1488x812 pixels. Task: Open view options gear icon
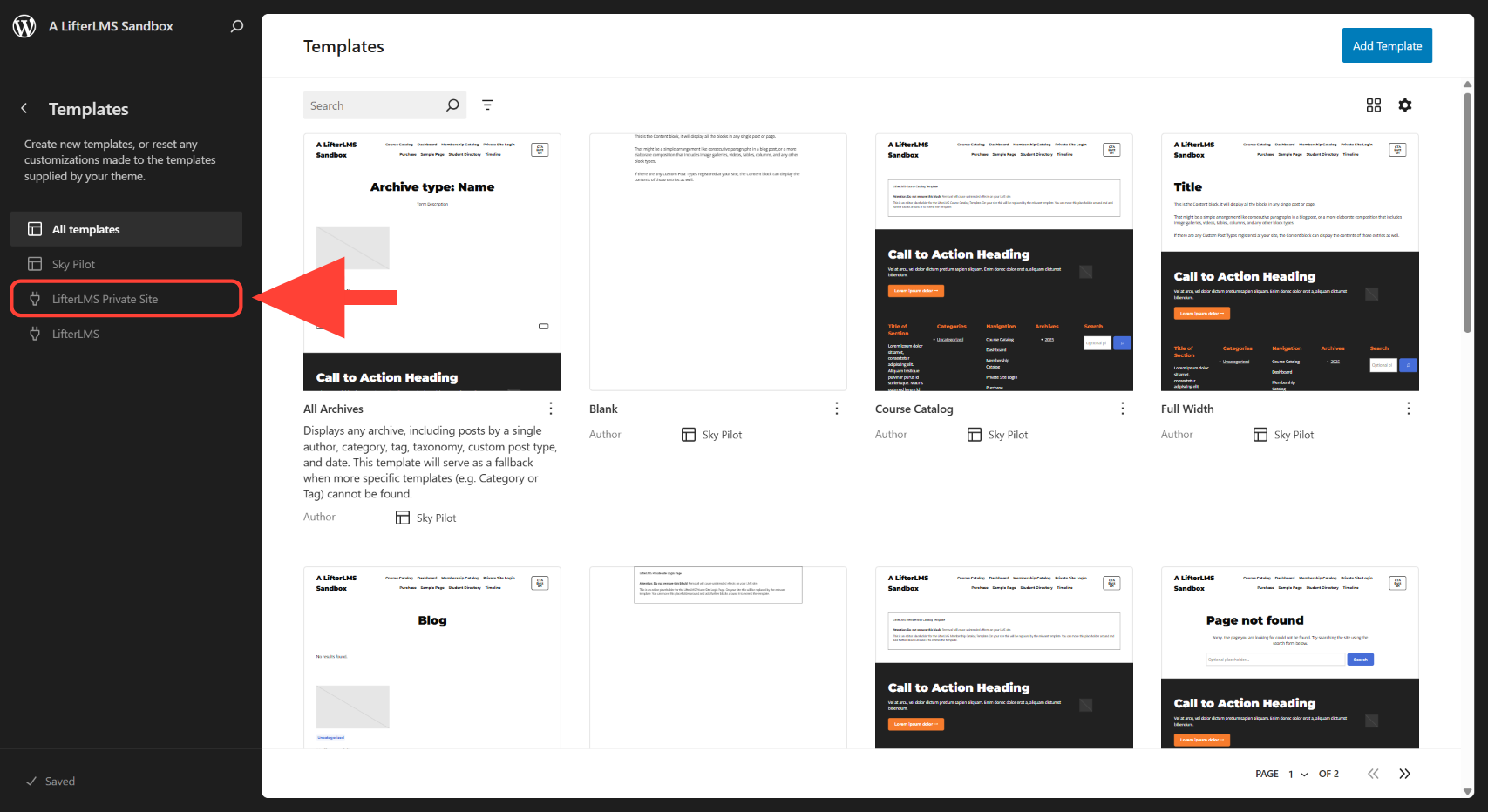click(x=1404, y=105)
